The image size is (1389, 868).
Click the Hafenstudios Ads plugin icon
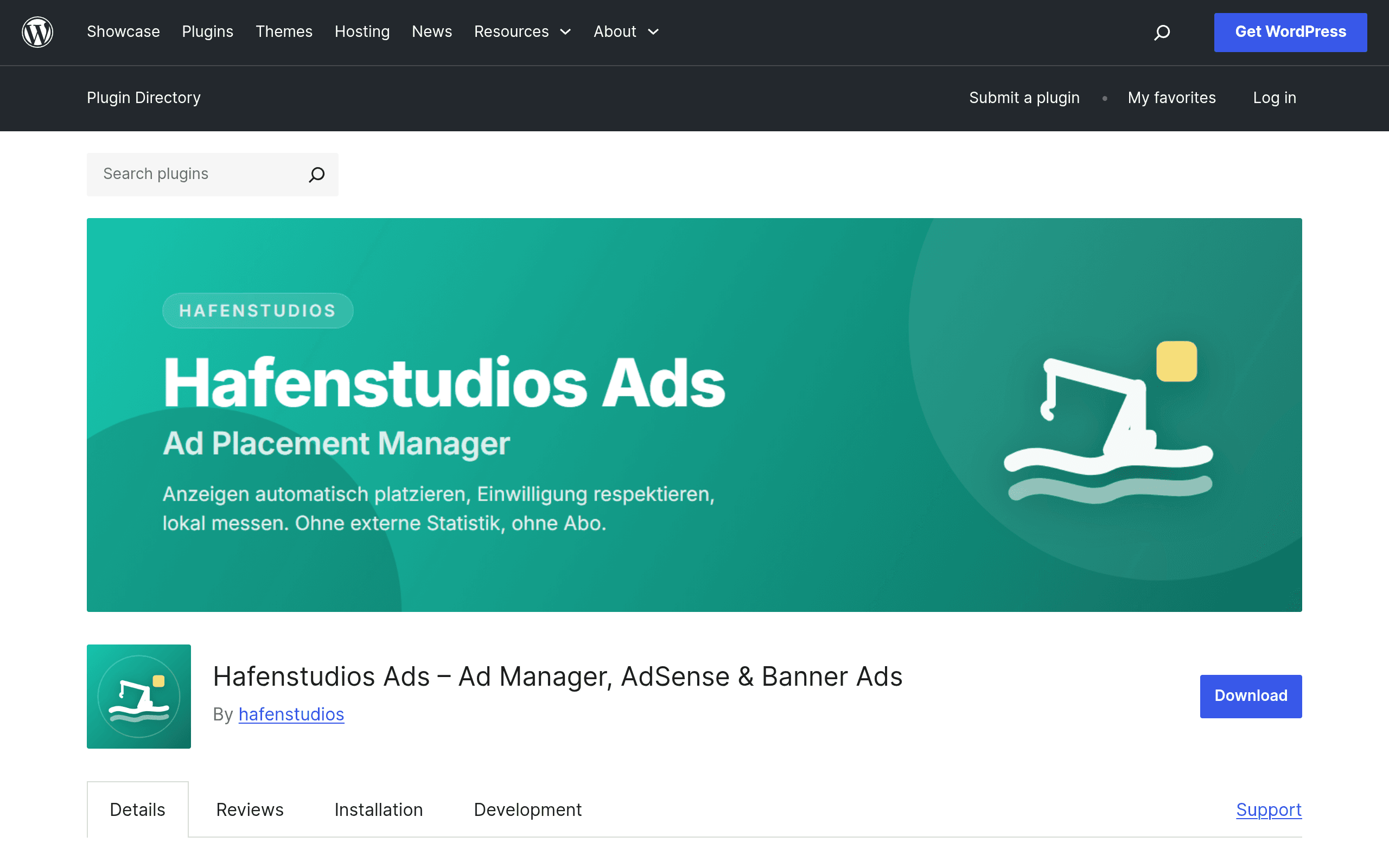139,697
